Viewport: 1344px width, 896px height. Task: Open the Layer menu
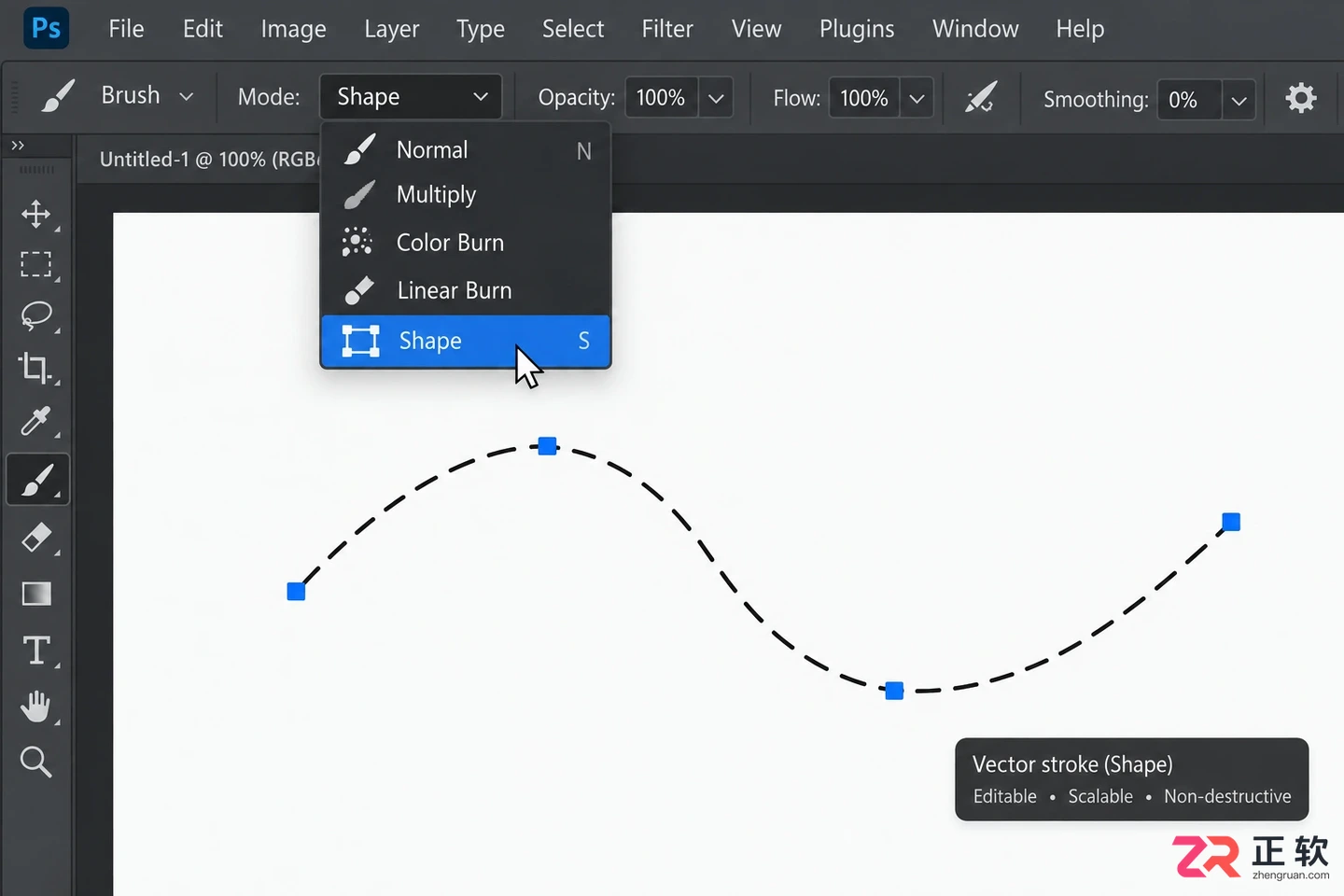tap(391, 29)
